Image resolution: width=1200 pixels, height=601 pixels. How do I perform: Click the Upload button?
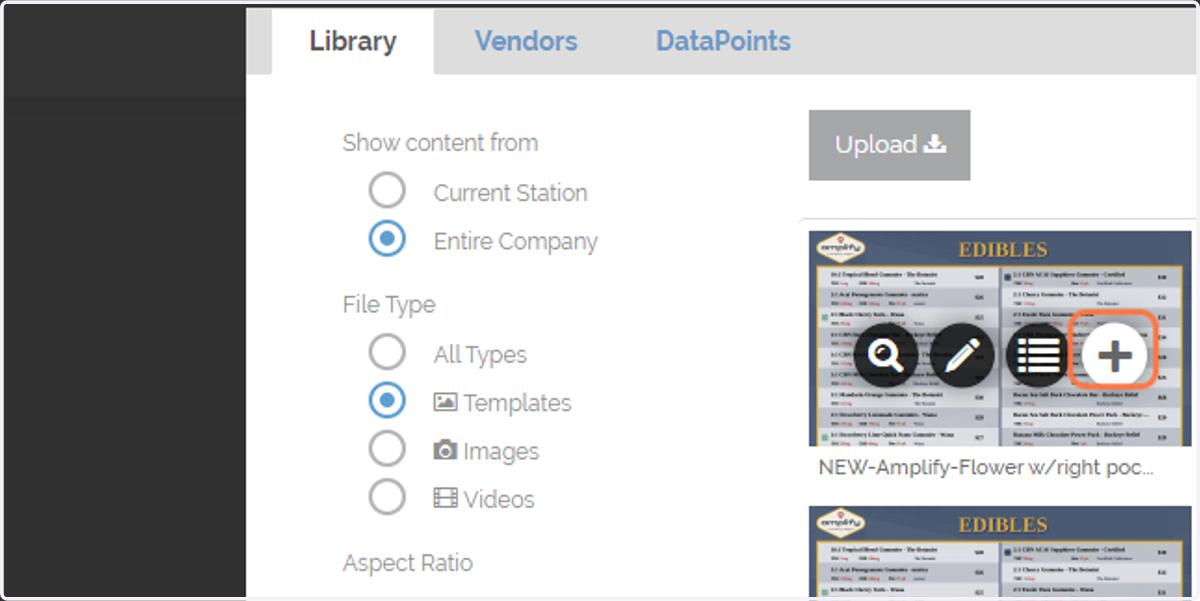(890, 145)
